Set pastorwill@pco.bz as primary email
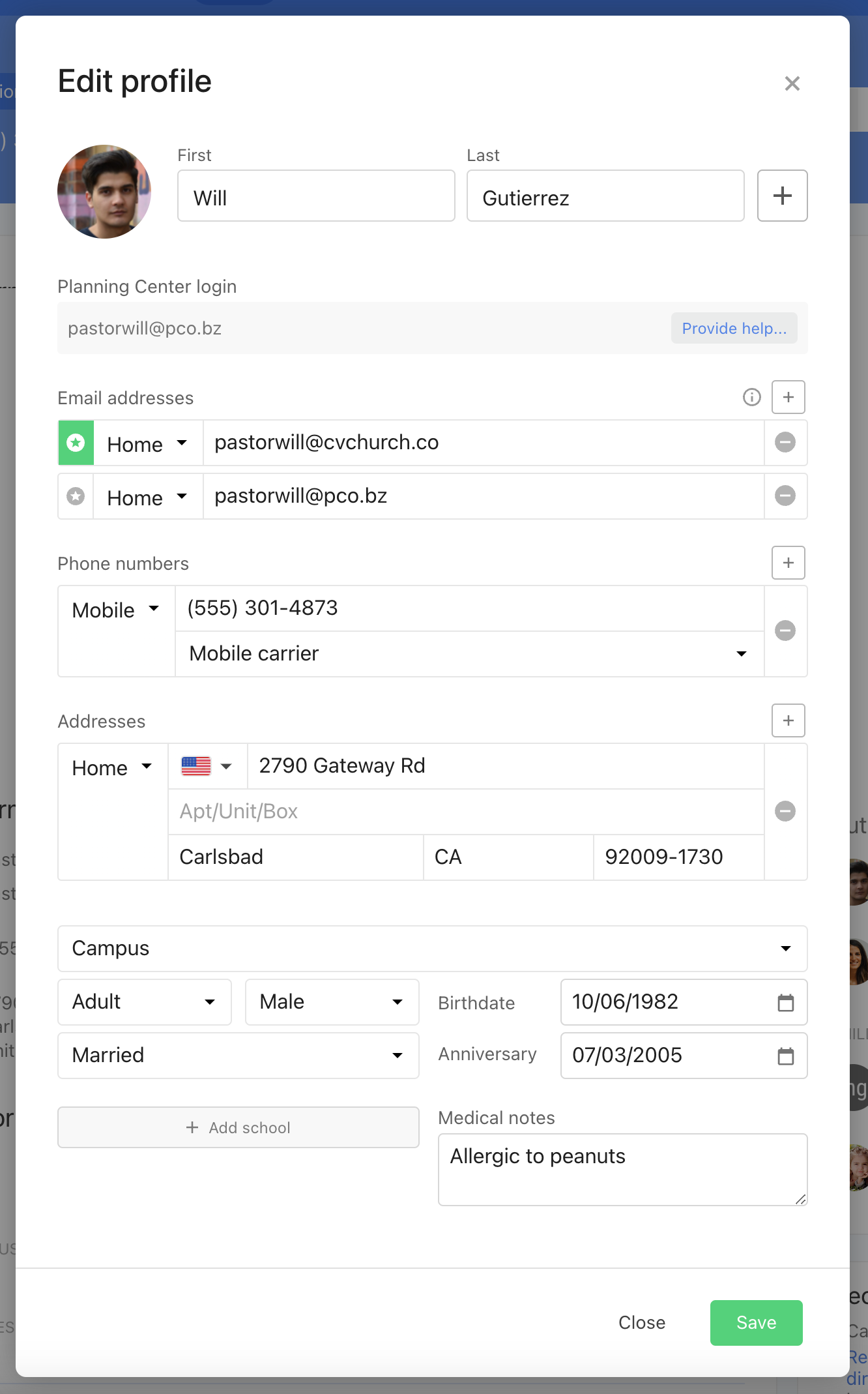Viewport: 868px width, 1394px height. (76, 496)
